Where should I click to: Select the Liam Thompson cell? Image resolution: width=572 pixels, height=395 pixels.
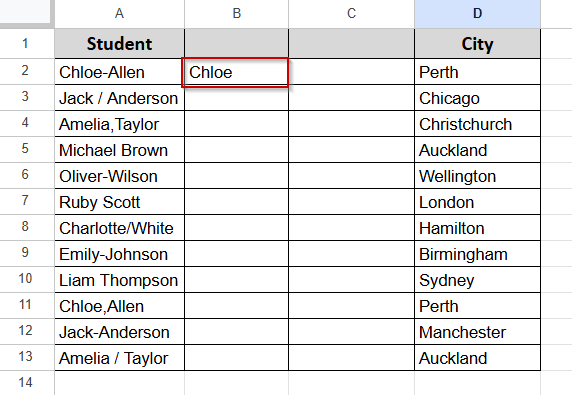[119, 280]
